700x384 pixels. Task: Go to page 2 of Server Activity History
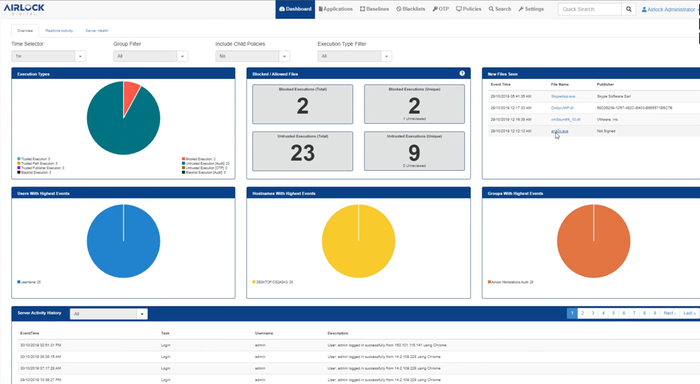tap(583, 313)
